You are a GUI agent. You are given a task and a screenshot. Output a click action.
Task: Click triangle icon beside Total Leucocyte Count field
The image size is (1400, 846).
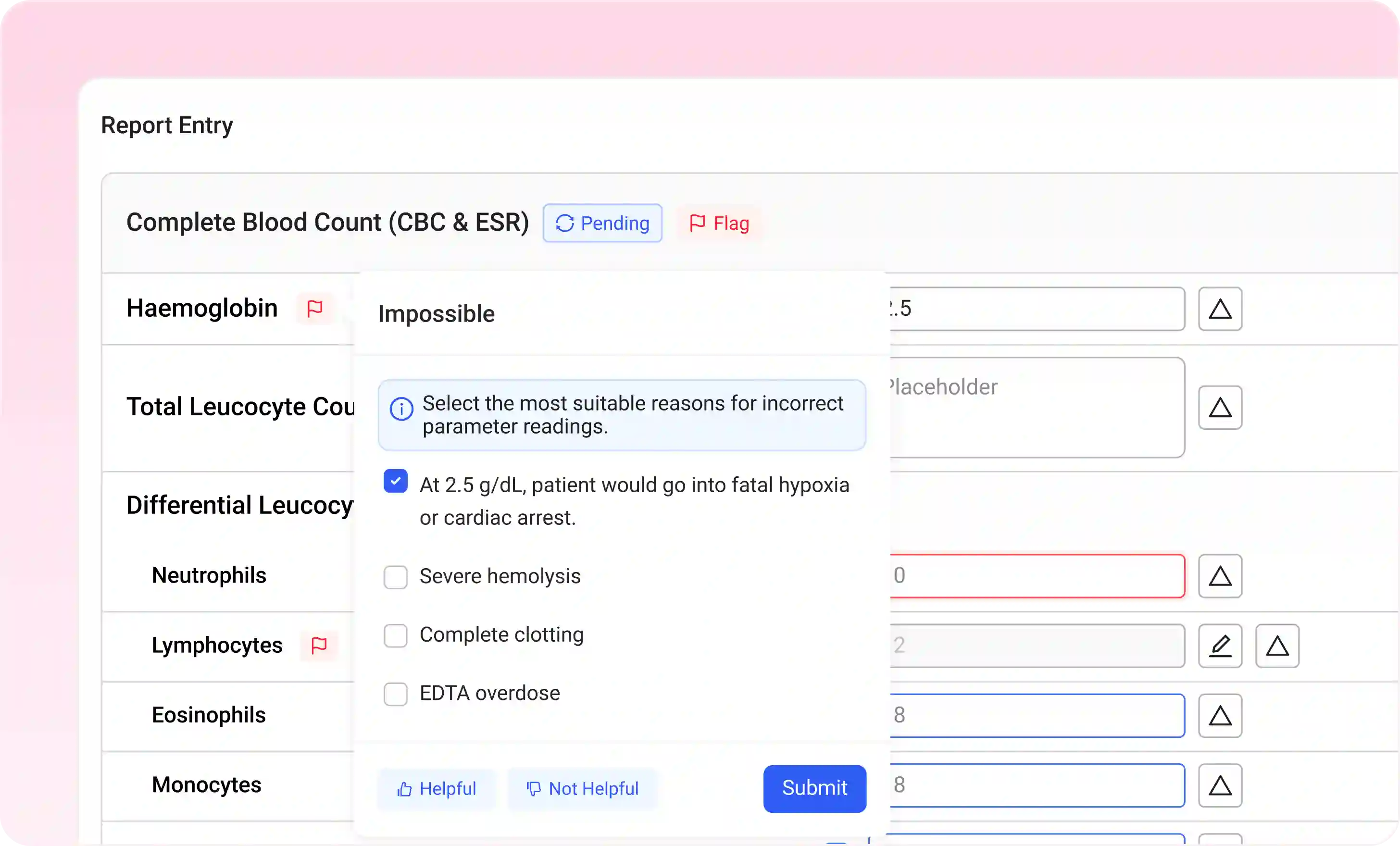pos(1220,408)
